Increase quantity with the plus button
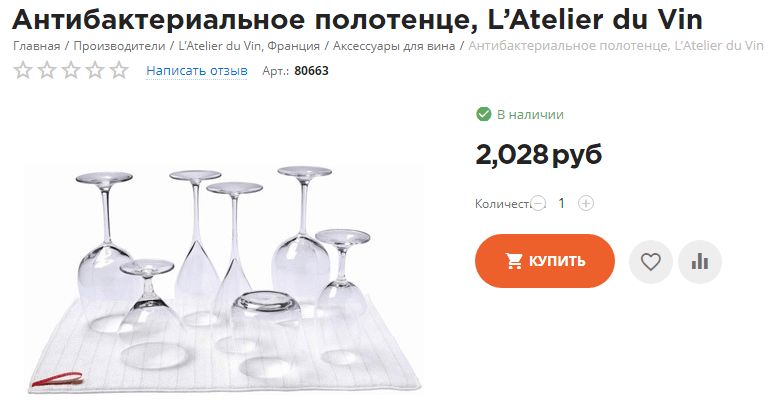The width and height of the screenshot is (780, 408). click(x=586, y=203)
